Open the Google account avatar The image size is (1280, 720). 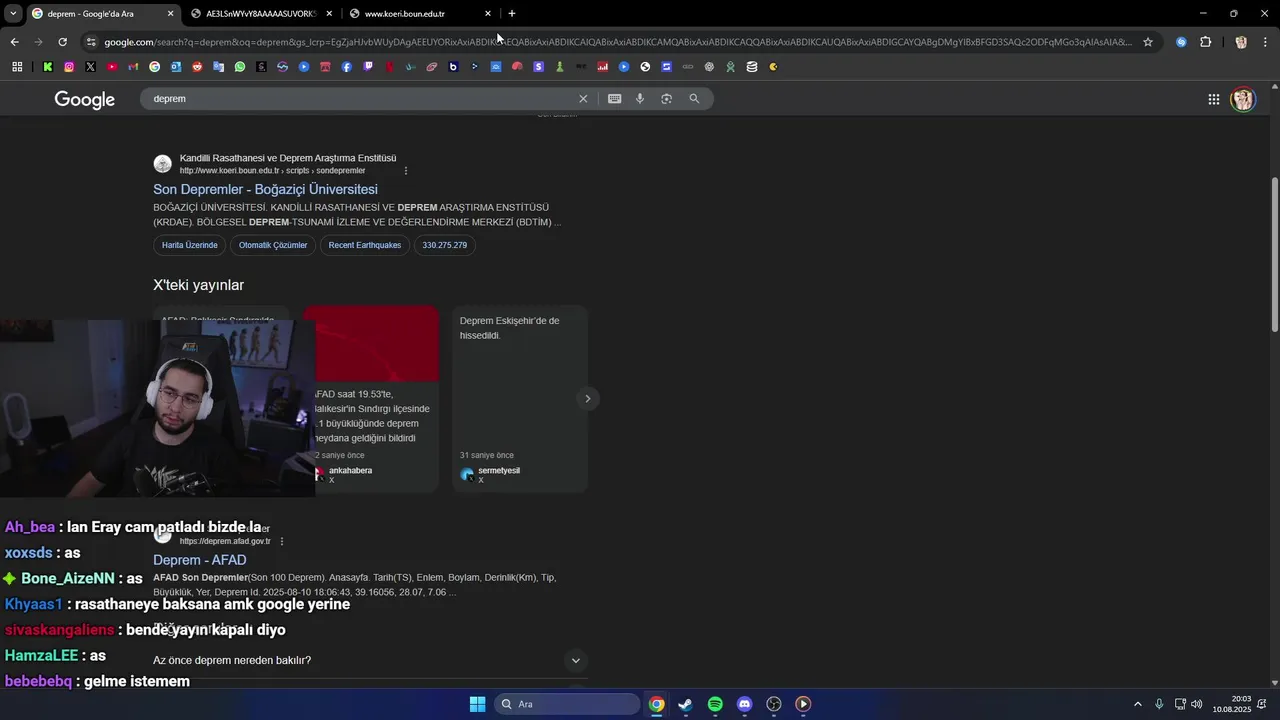coord(1243,99)
